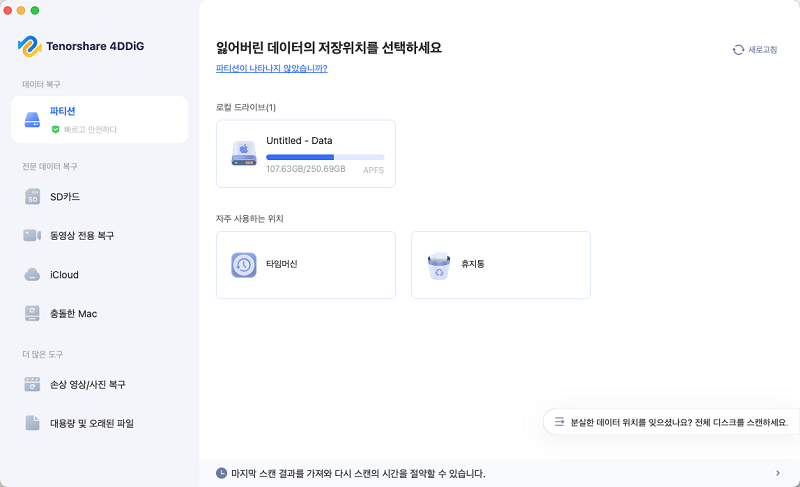
Task: Open the 충돌한 Mac icon
Action: click(32, 314)
